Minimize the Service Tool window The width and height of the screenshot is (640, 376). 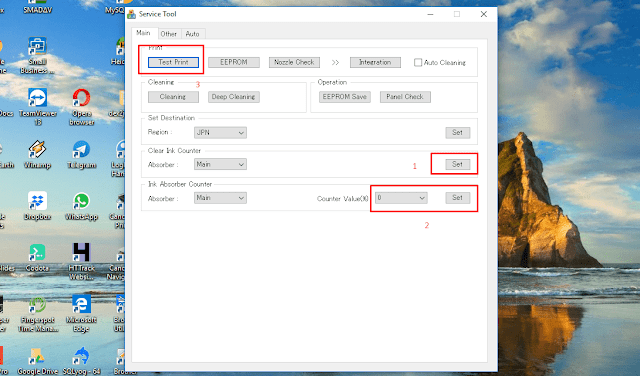click(430, 14)
